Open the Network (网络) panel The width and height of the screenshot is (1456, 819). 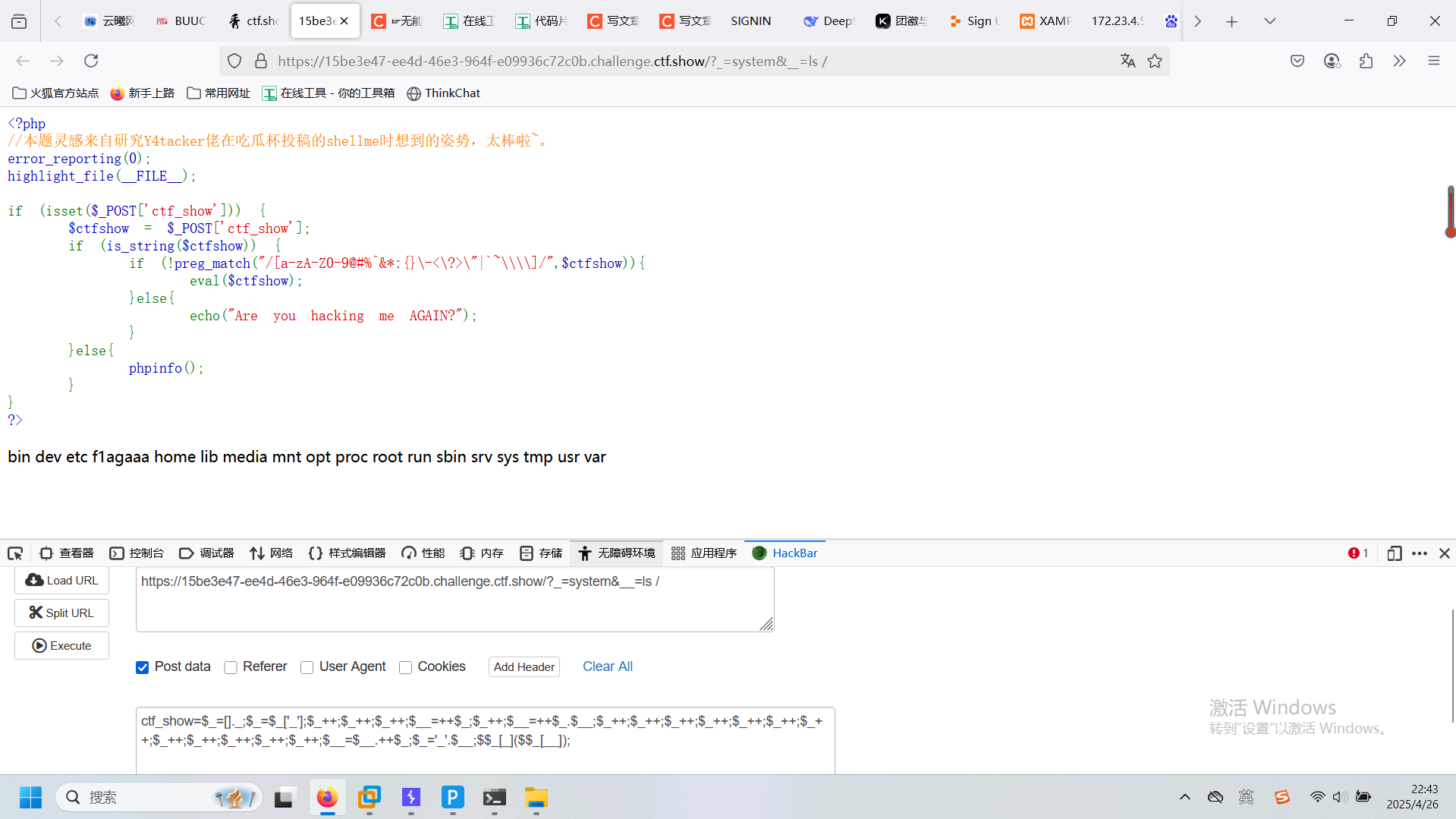click(x=272, y=553)
